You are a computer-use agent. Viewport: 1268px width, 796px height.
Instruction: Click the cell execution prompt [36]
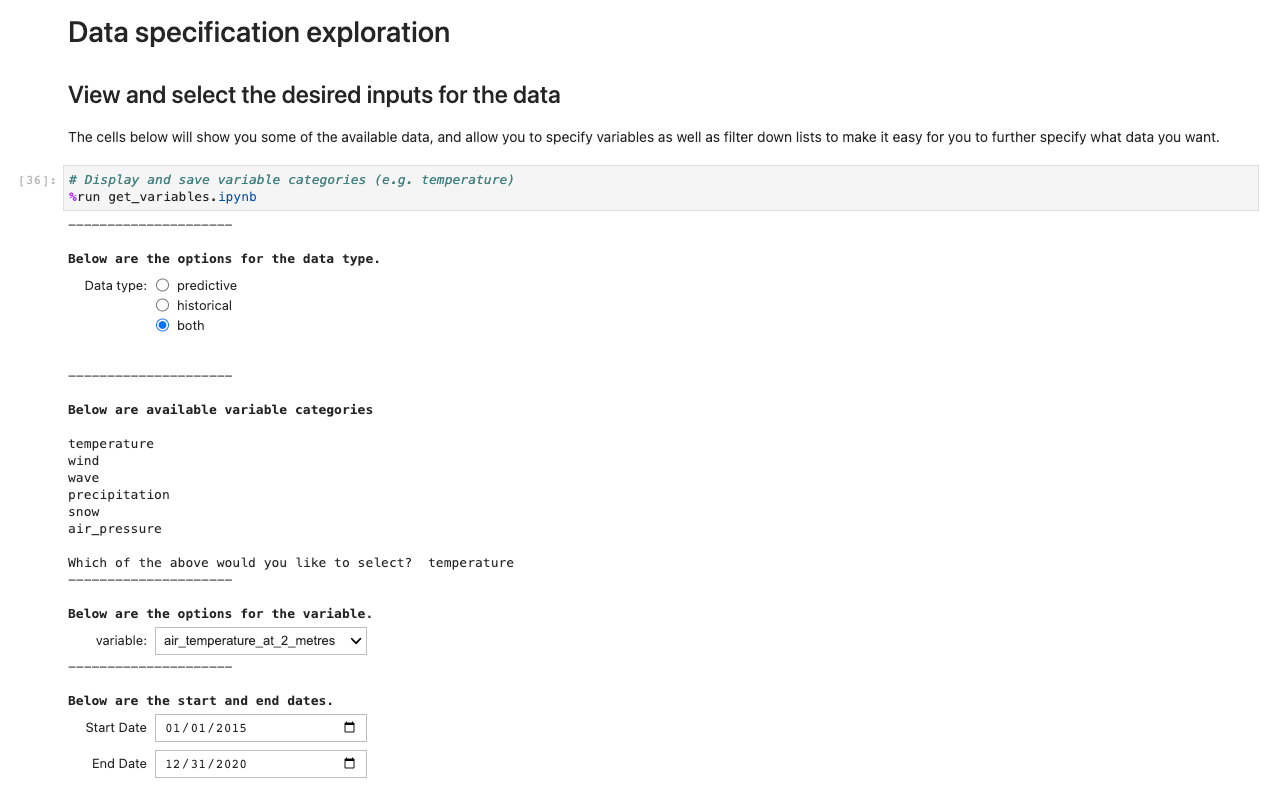(x=38, y=180)
